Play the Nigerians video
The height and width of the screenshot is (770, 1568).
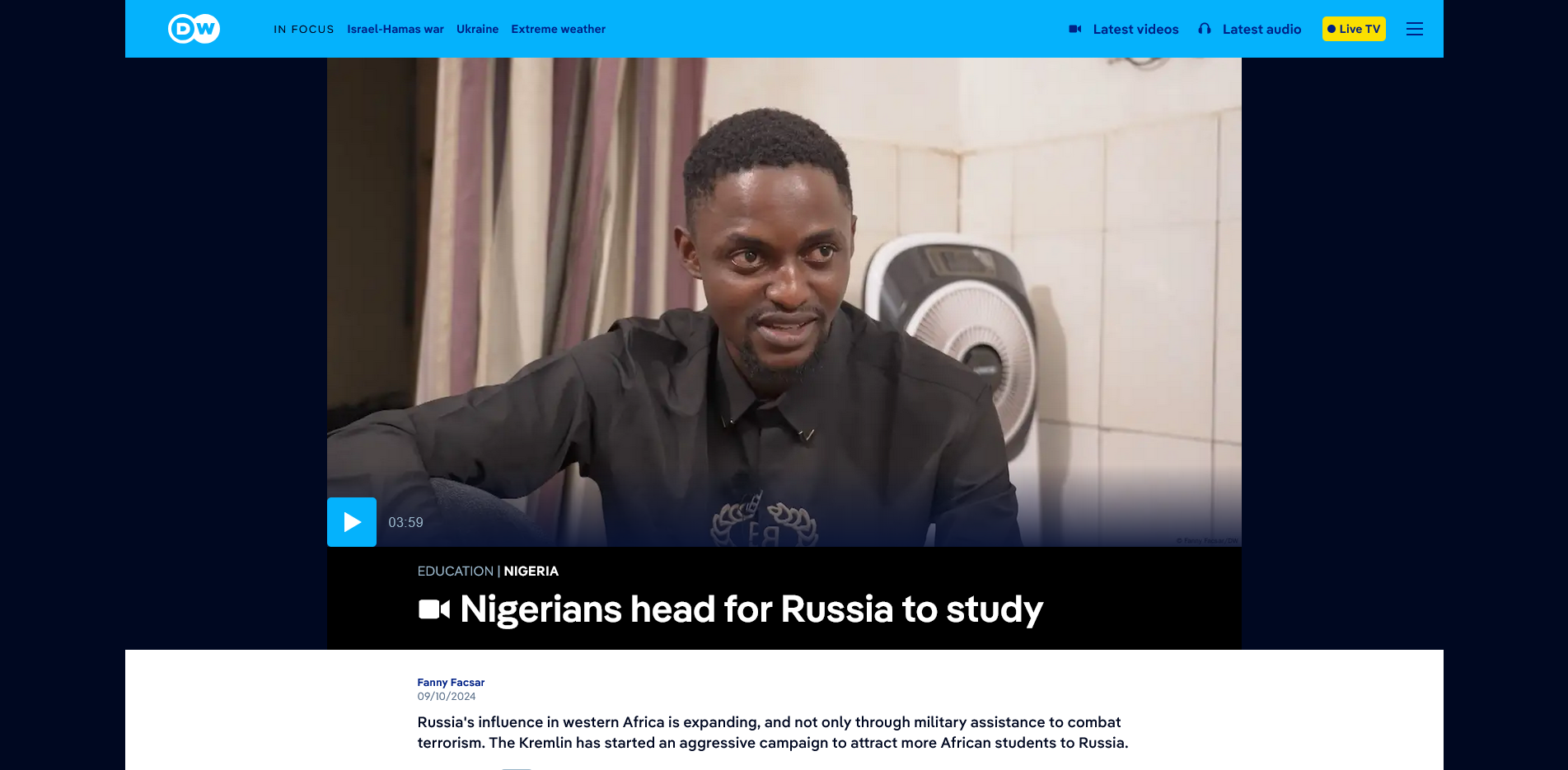pos(352,522)
